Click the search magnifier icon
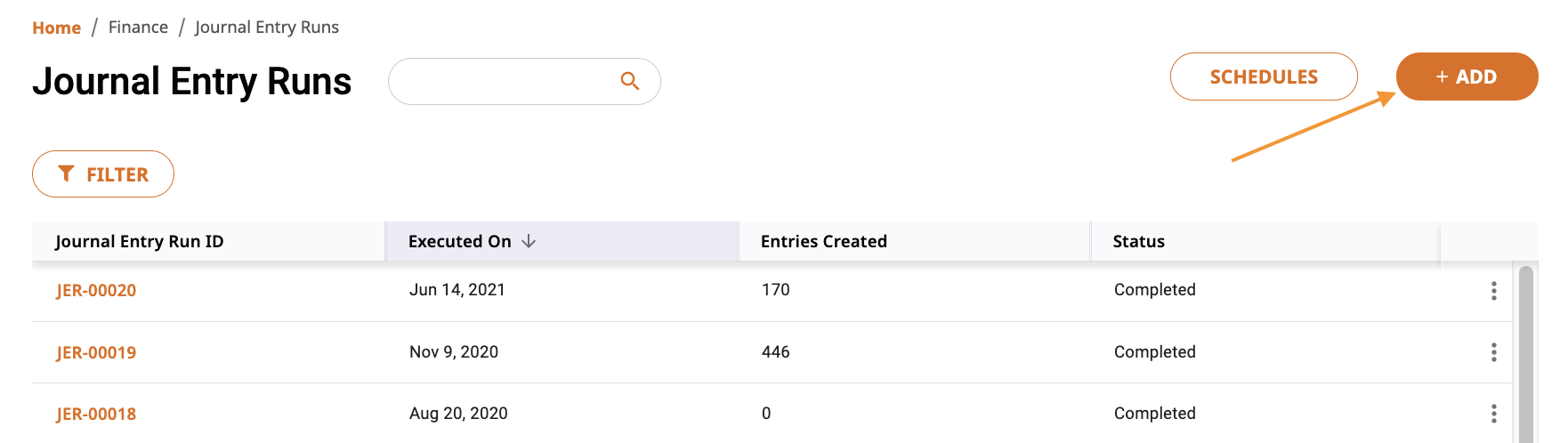 click(630, 81)
